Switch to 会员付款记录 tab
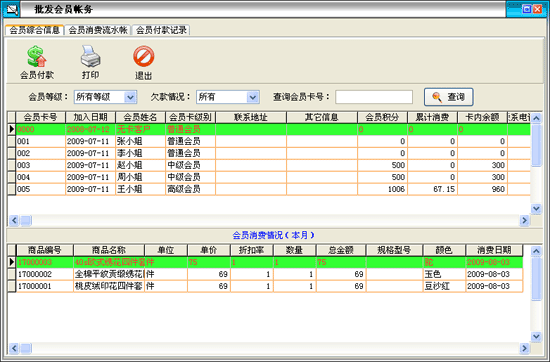The height and width of the screenshot is (362, 550). pos(161,30)
